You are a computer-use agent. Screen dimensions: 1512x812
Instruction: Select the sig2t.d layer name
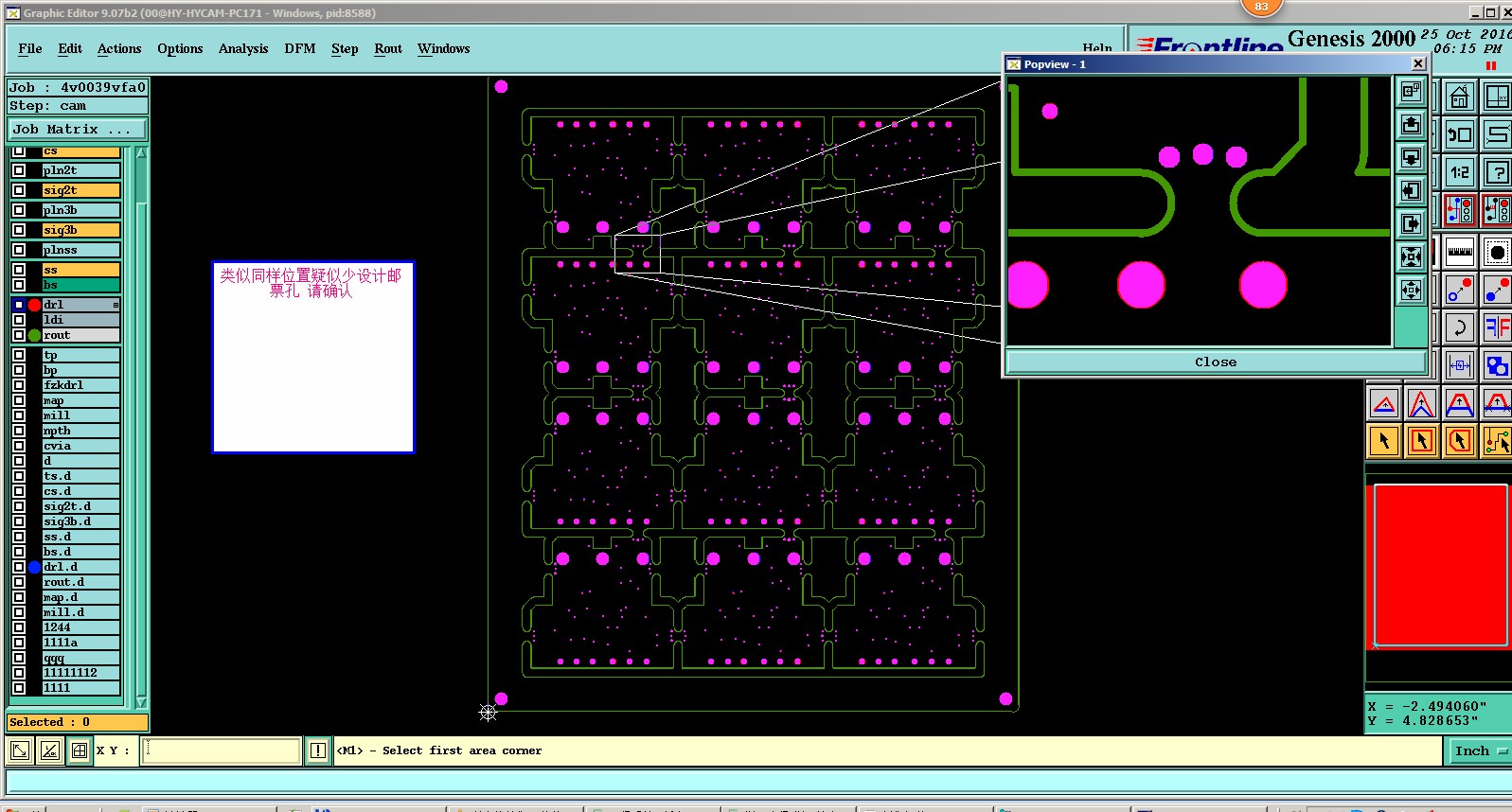coord(81,506)
